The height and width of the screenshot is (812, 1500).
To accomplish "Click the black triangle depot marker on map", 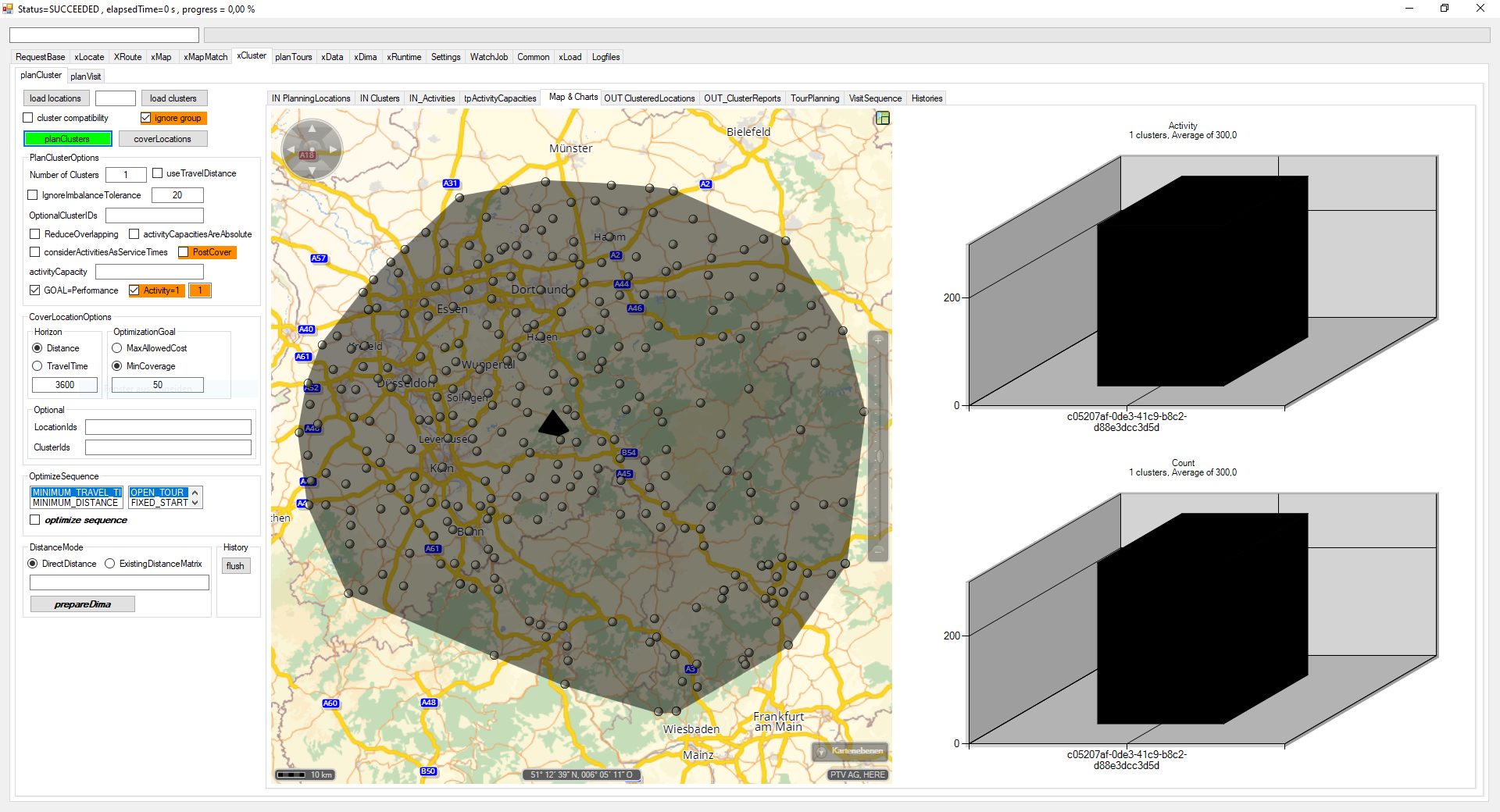I will tap(553, 424).
